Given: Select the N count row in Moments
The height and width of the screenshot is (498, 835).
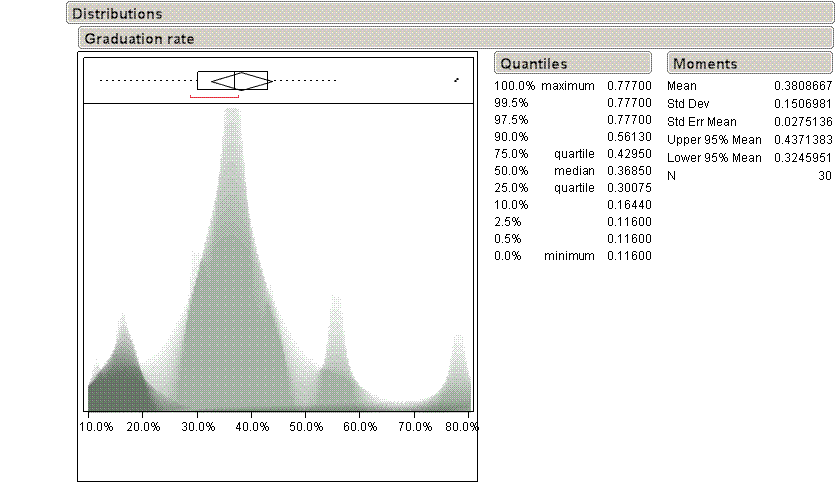Looking at the screenshot, I should [750, 176].
